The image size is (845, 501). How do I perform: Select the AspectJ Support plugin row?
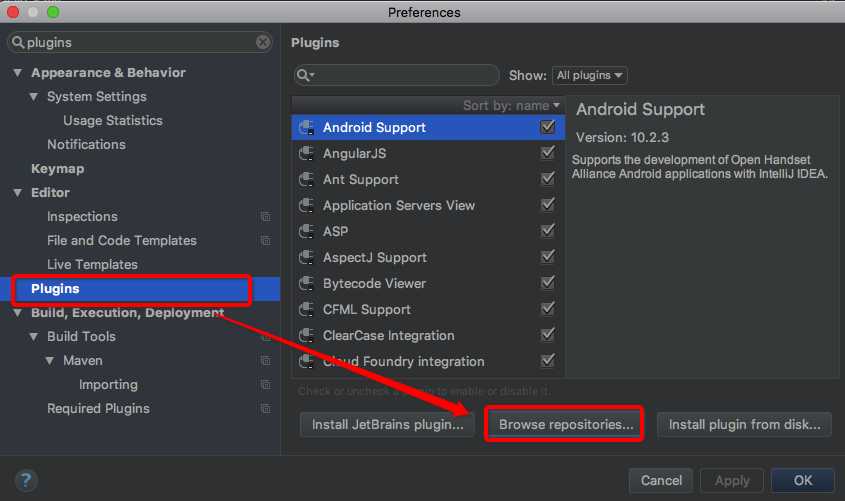click(x=428, y=258)
